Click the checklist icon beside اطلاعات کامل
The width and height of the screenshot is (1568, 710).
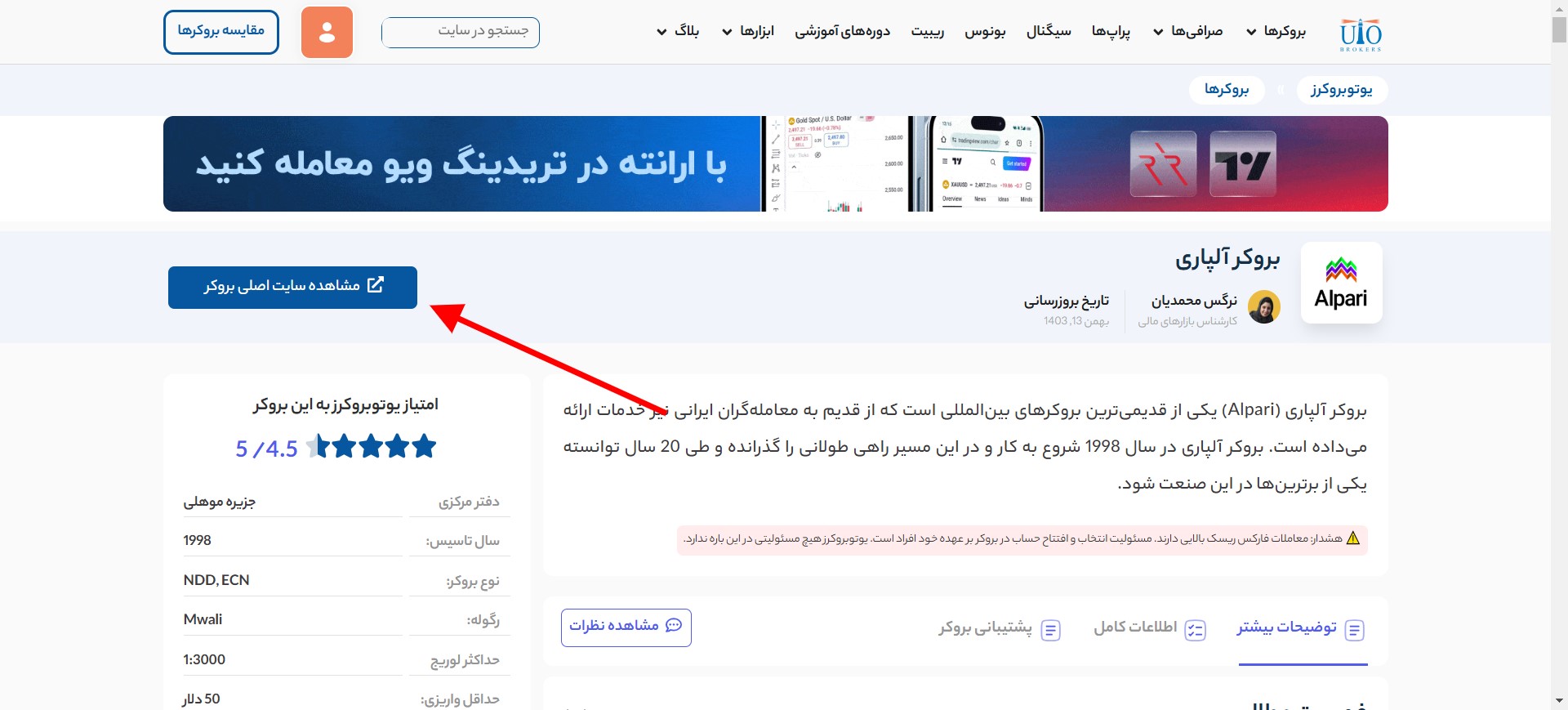click(x=1196, y=630)
